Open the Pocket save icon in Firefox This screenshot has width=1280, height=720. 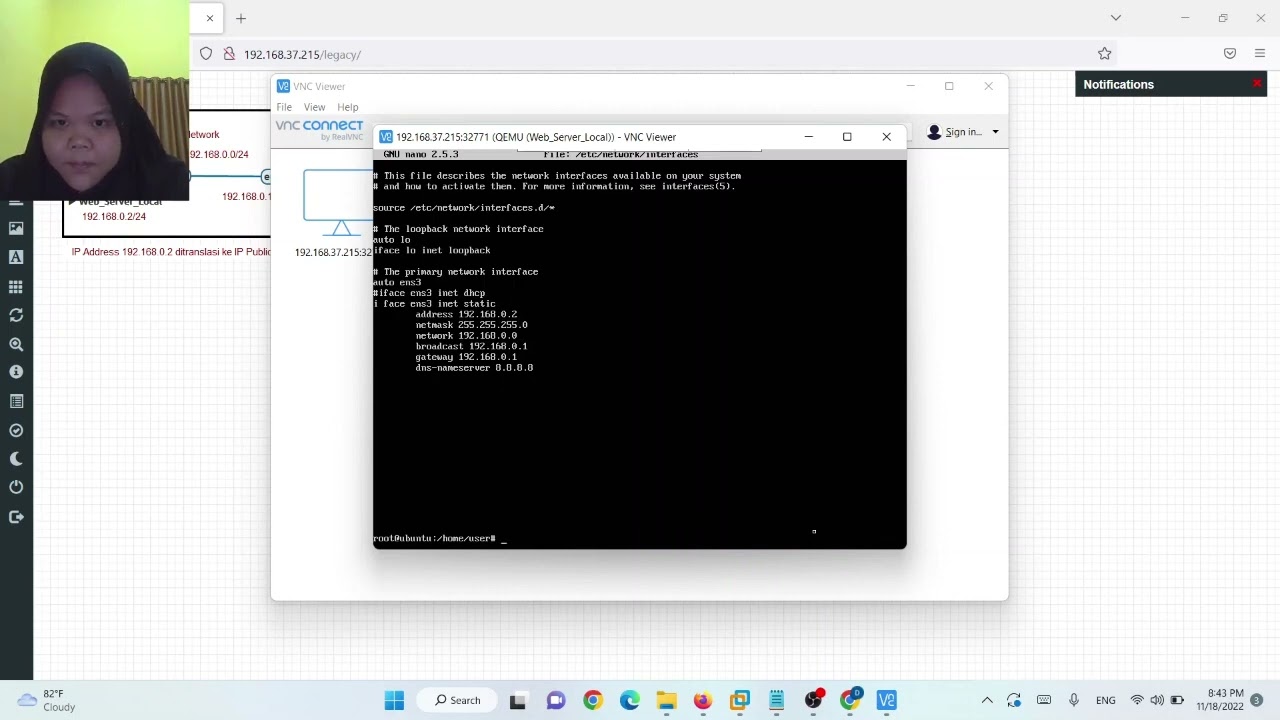tap(1230, 54)
